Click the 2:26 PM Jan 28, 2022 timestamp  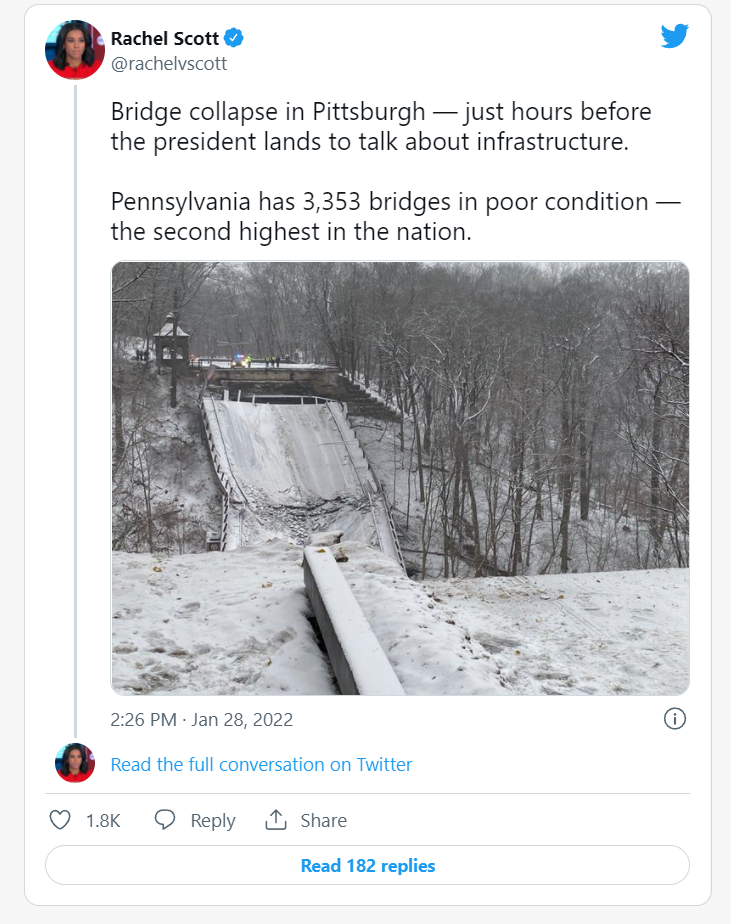point(202,719)
